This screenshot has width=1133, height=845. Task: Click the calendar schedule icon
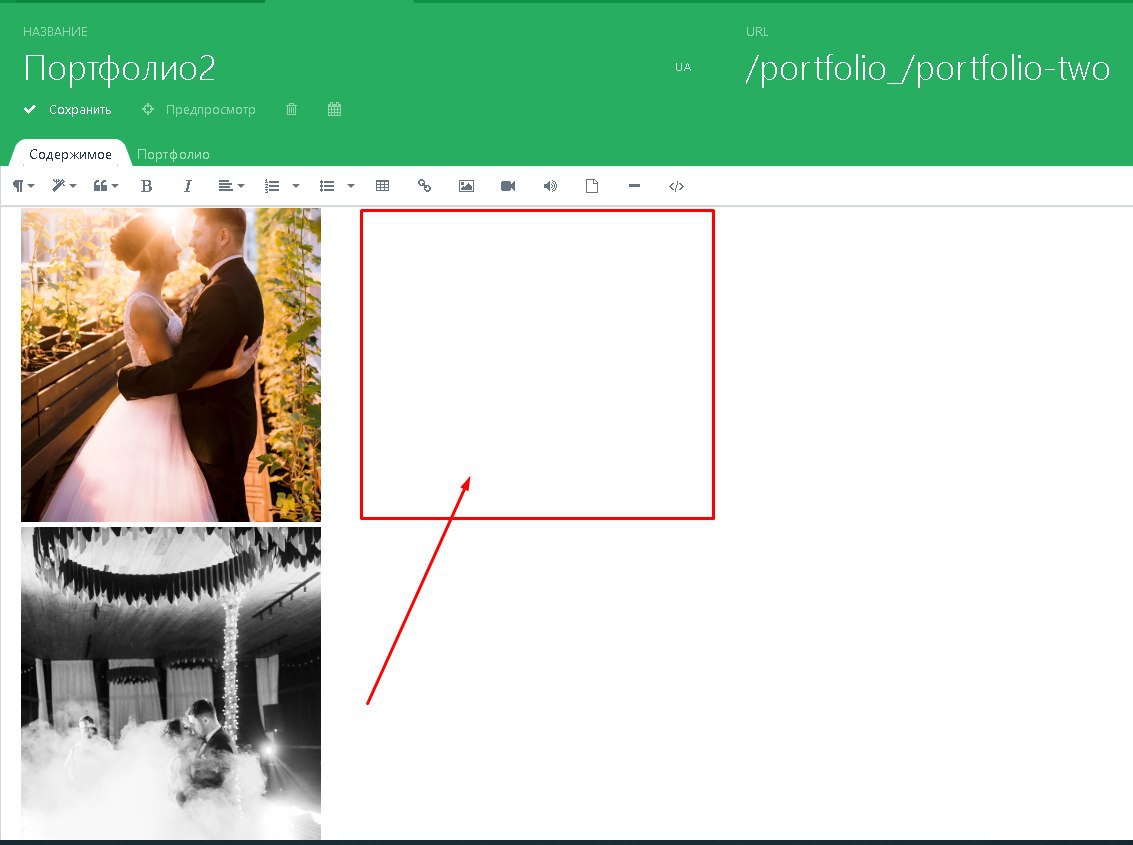tap(335, 109)
